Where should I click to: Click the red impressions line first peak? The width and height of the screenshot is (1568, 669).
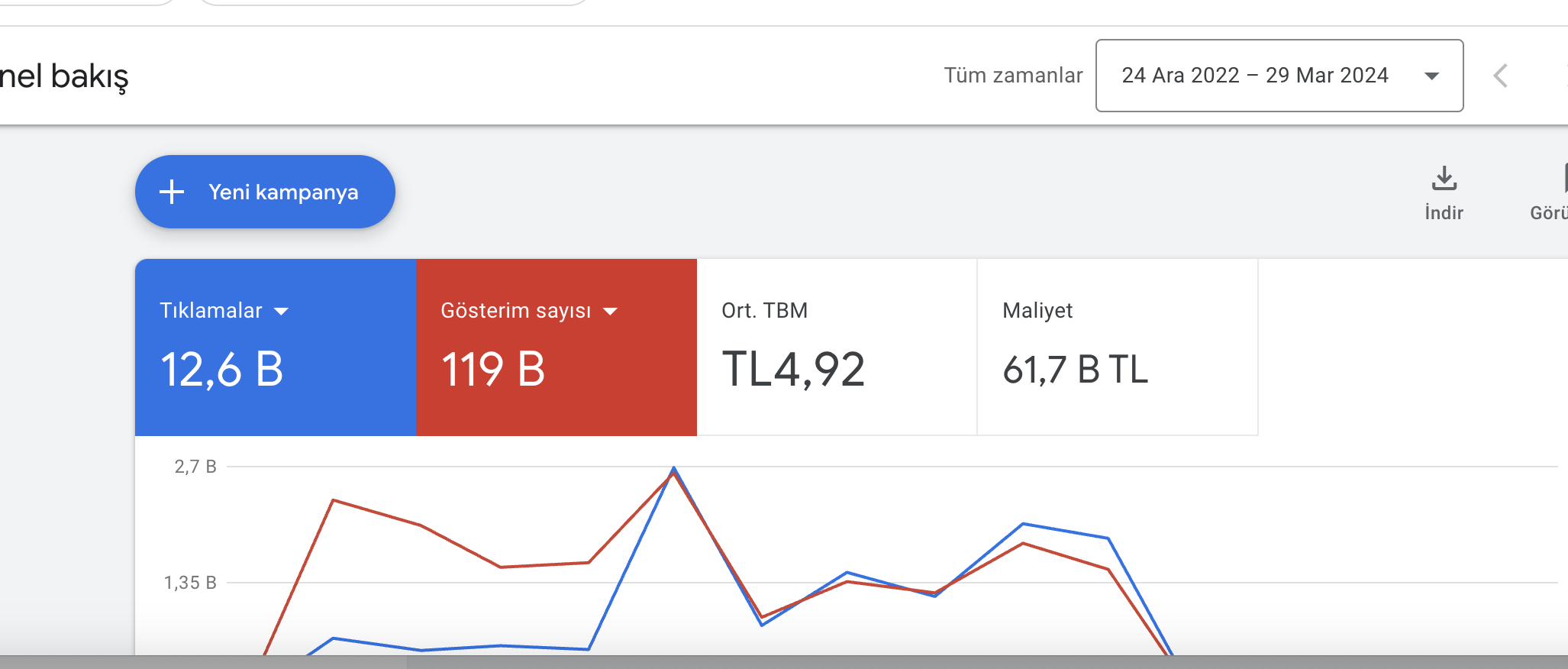click(x=334, y=500)
